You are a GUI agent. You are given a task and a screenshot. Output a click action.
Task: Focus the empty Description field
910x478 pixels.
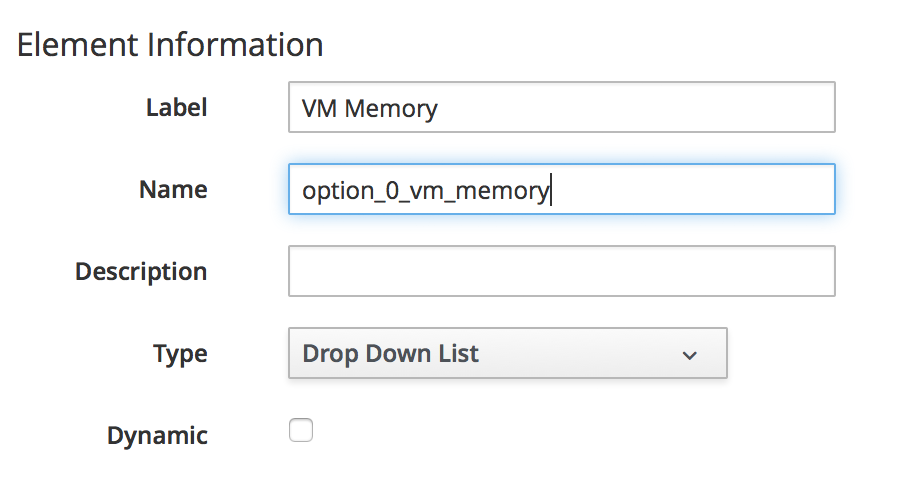point(561,271)
